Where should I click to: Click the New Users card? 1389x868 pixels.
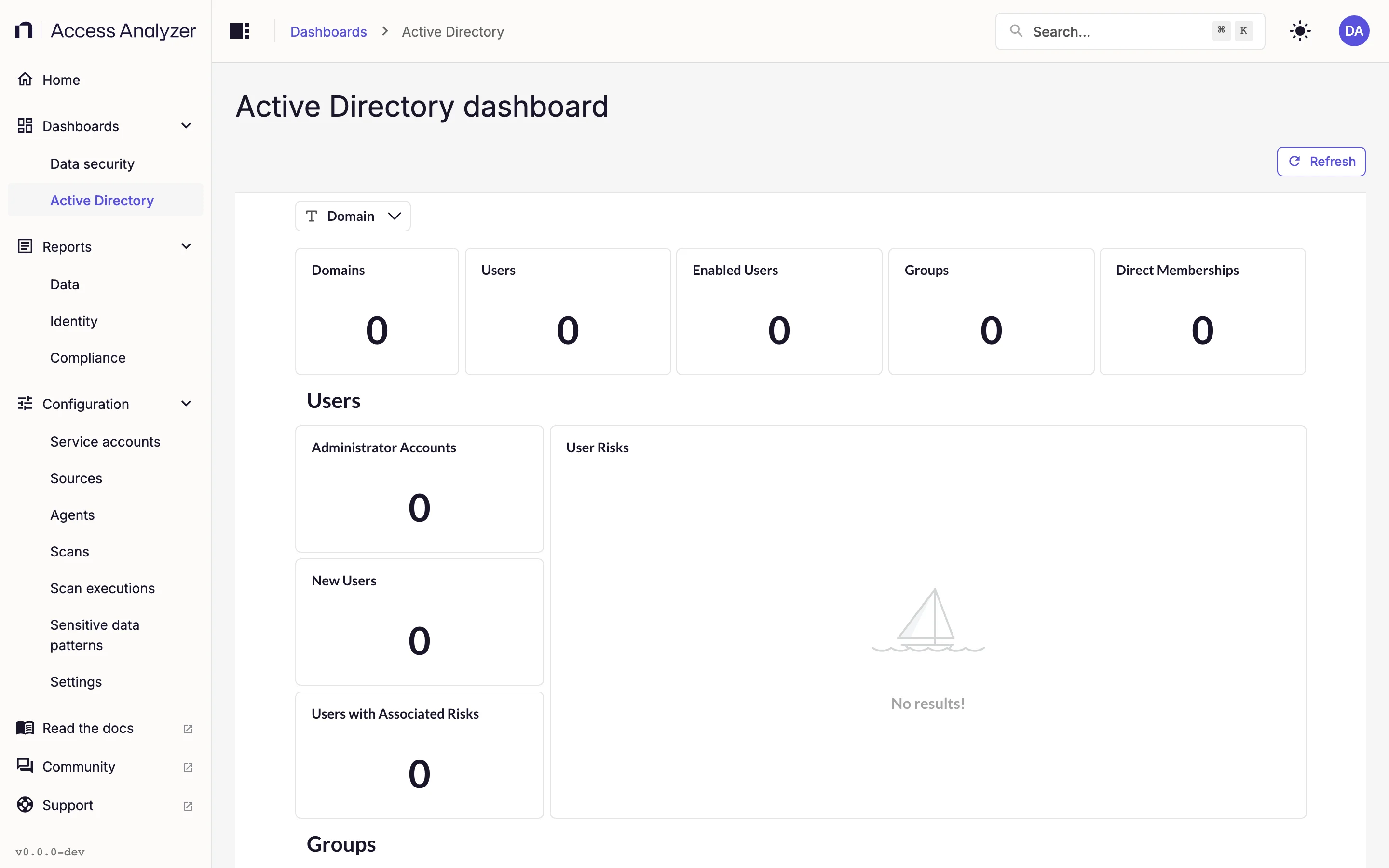(x=419, y=622)
